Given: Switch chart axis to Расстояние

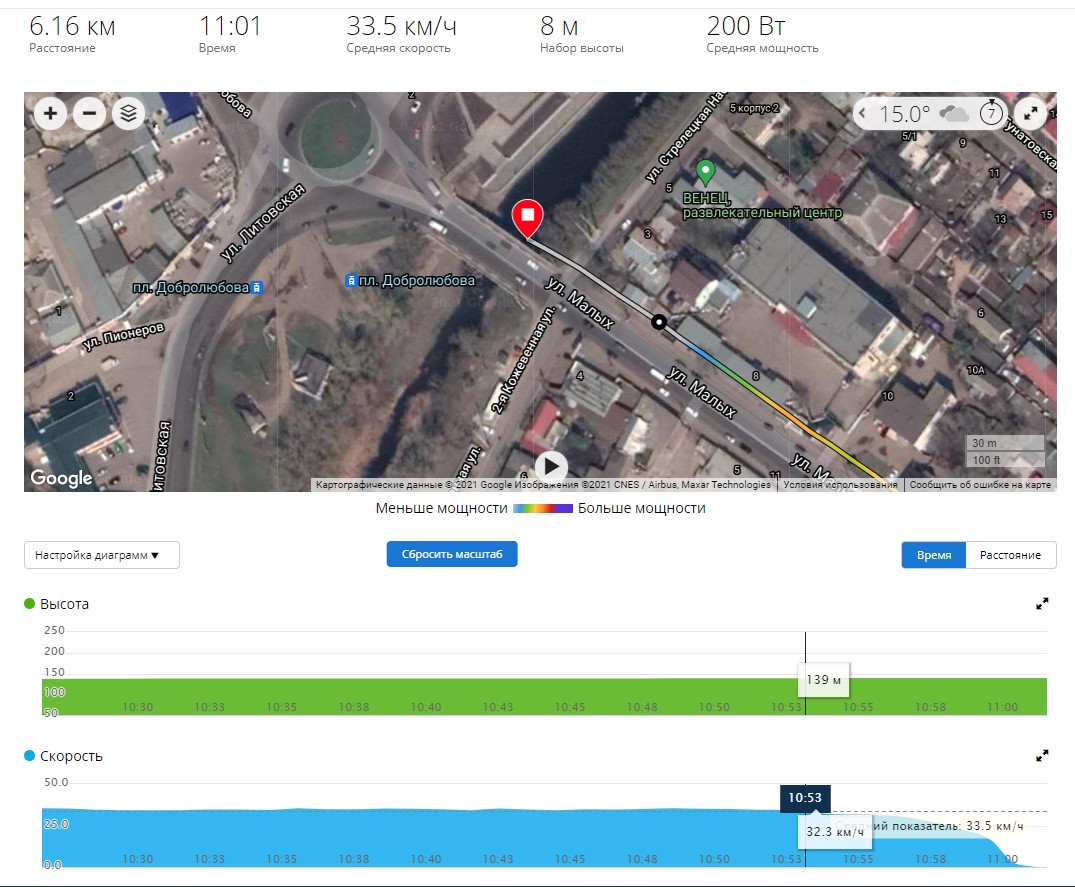Looking at the screenshot, I should click(x=1010, y=555).
